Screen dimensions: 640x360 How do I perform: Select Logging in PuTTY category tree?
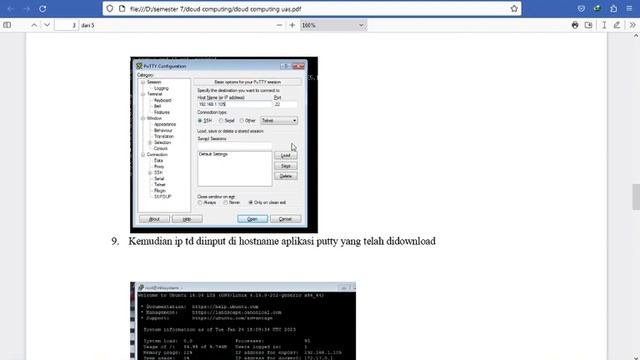point(161,88)
